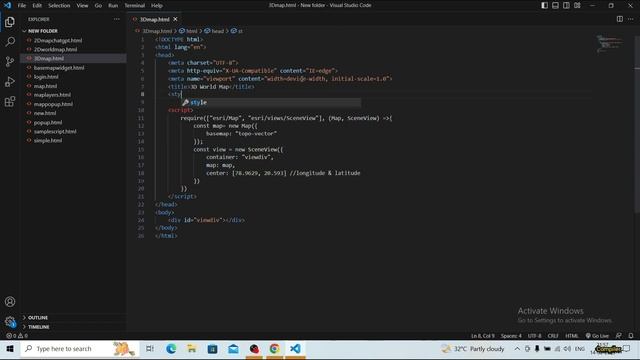Open the Accounts icon
640x360 pixels.
tap(10, 302)
